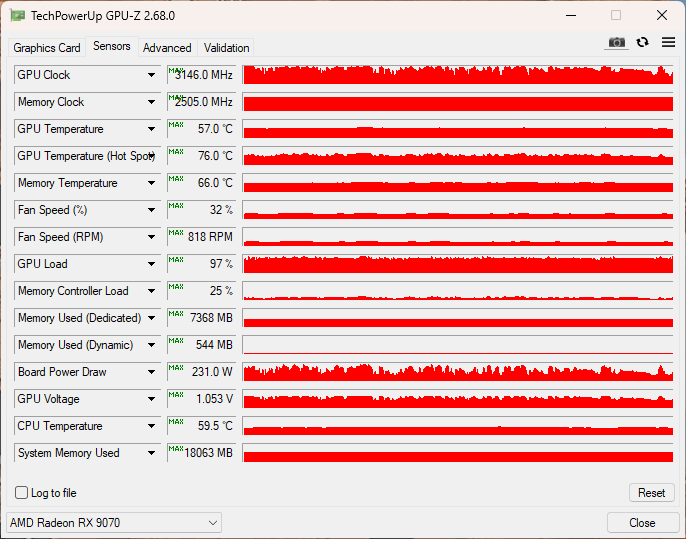Viewport: 686px width, 539px height.
Task: Enable the Log to file checkbox
Action: (21, 493)
